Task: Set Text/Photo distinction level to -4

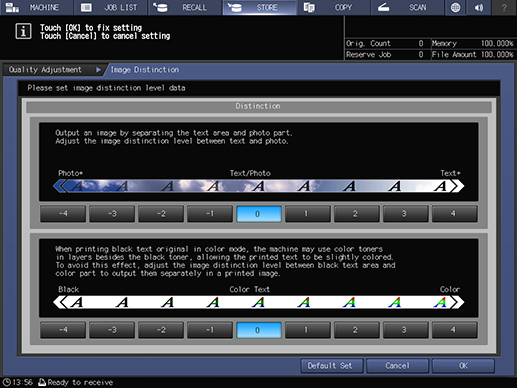Action: pos(63,214)
